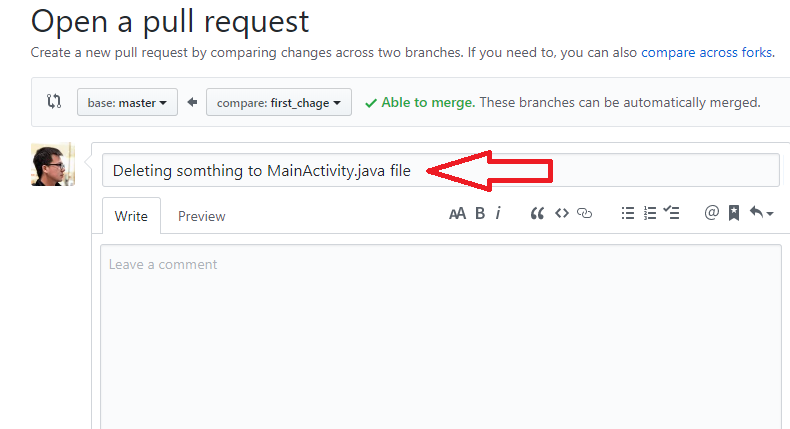Add a numbered list icon
This screenshot has width=790, height=429.
[x=650, y=213]
